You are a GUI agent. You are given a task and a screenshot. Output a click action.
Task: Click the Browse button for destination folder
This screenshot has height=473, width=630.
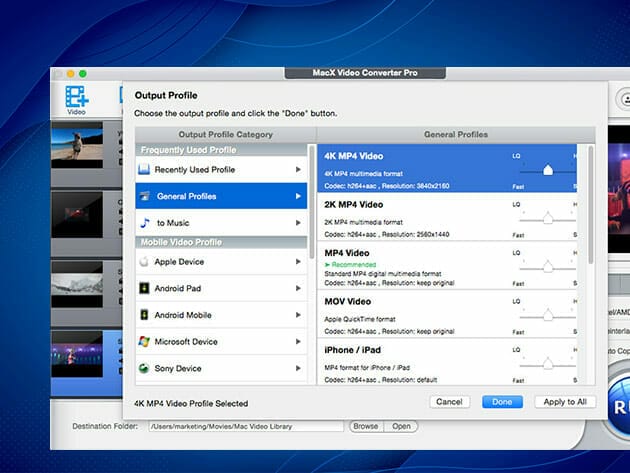pyautogui.click(x=365, y=426)
